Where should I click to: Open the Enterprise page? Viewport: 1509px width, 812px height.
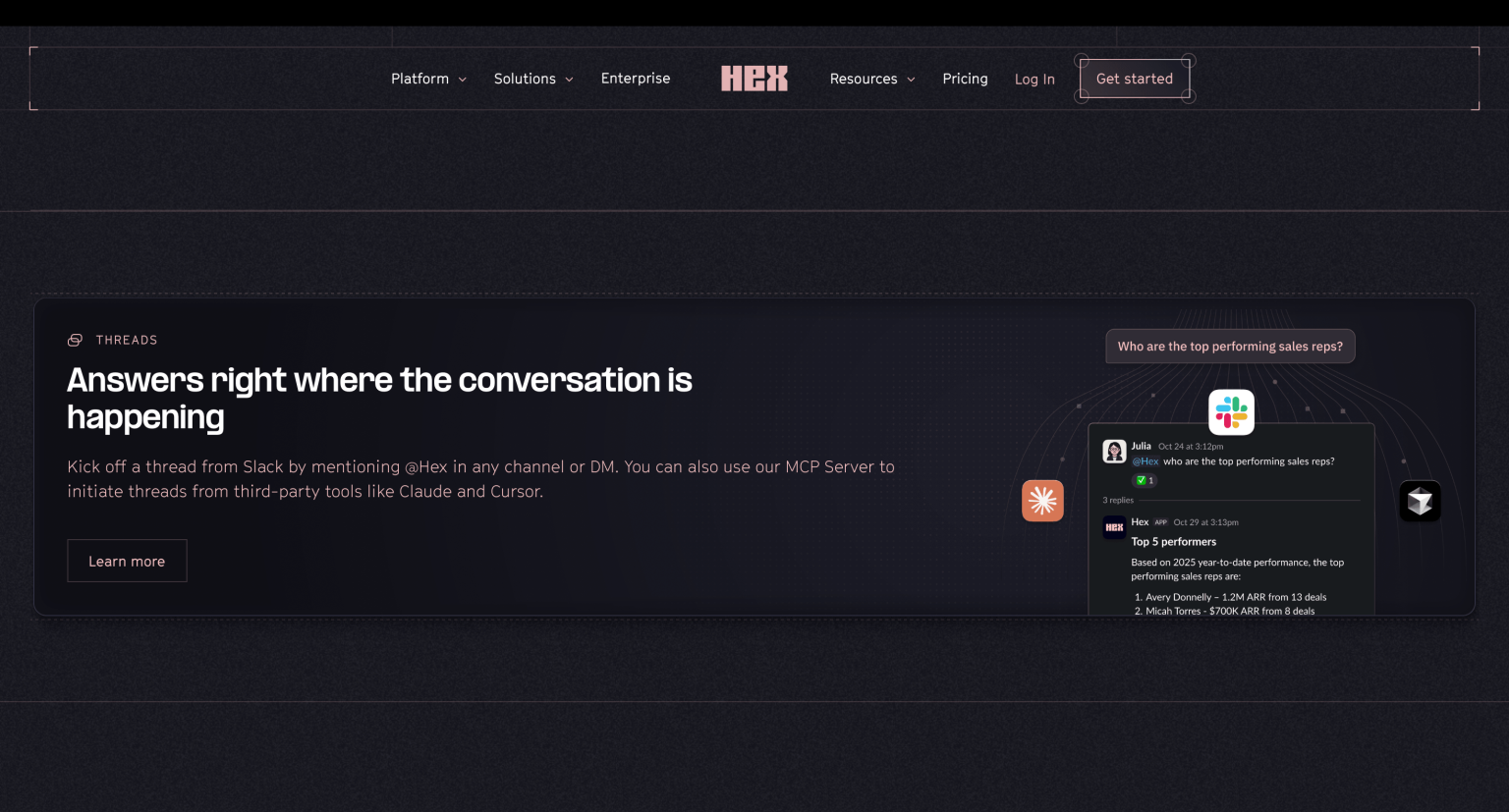[636, 79]
